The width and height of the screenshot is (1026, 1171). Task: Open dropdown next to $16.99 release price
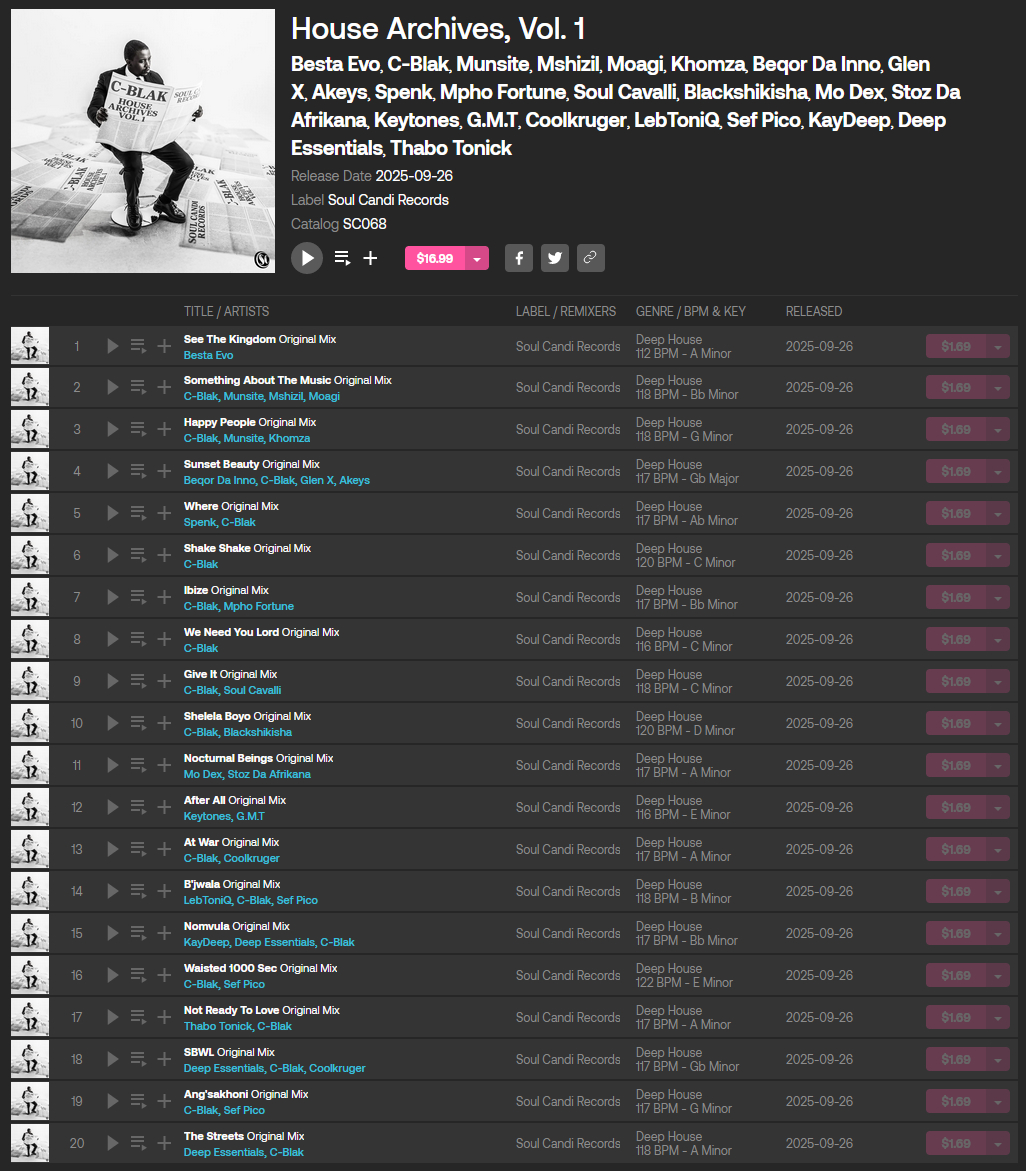[477, 258]
